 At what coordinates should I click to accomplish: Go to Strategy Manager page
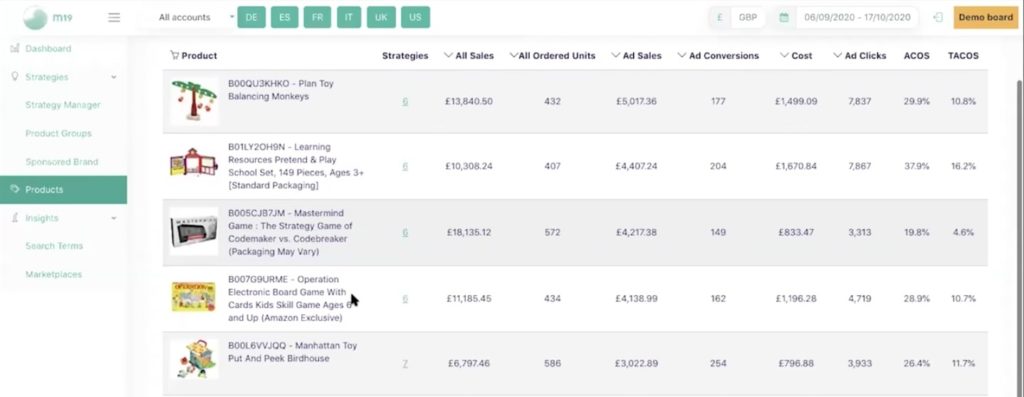pos(63,105)
